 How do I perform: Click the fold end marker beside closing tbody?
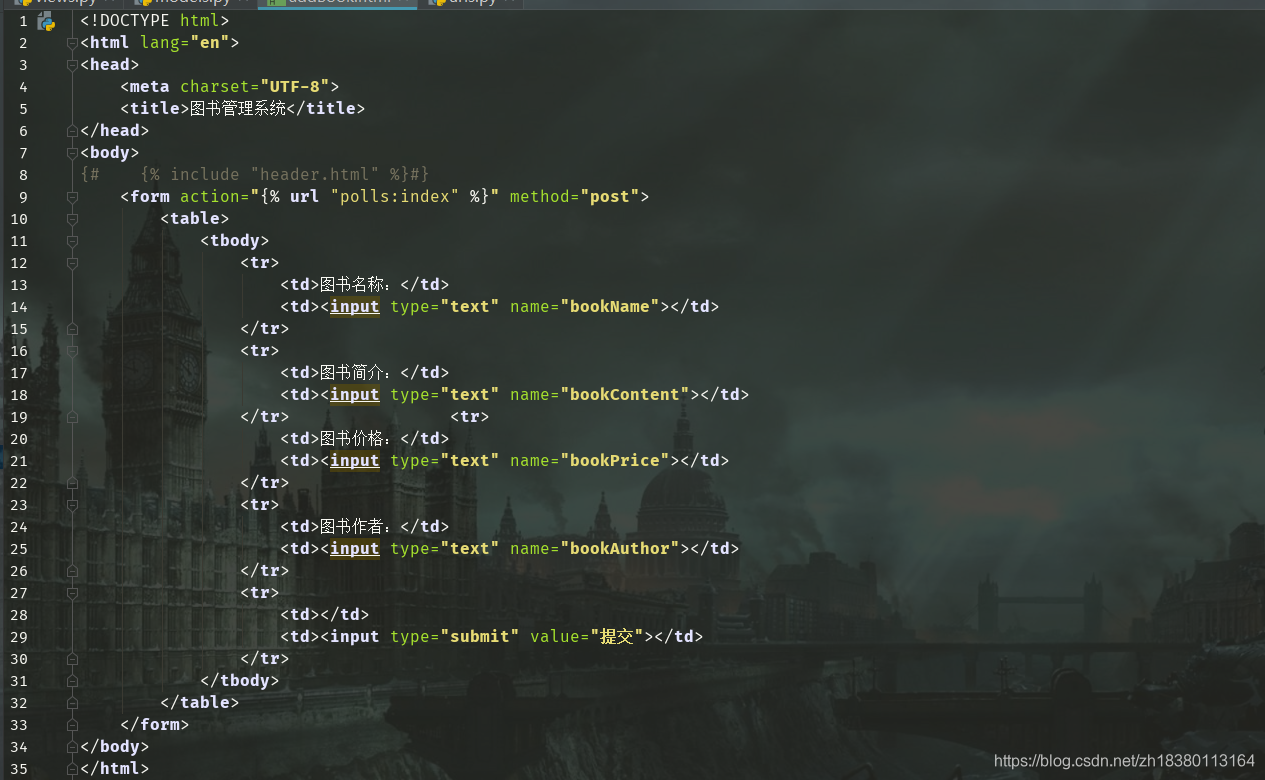pos(72,681)
